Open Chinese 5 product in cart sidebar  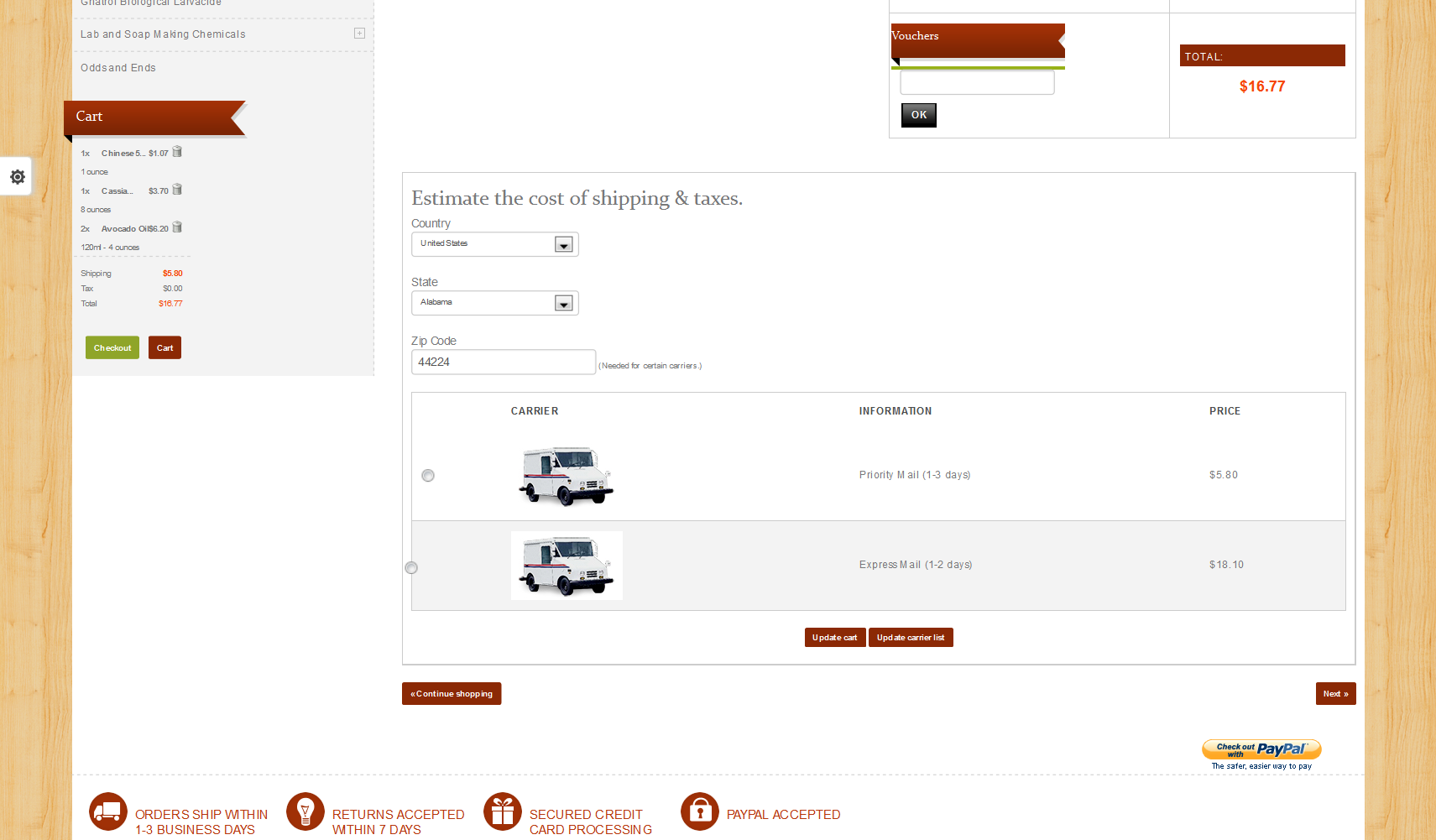(123, 154)
